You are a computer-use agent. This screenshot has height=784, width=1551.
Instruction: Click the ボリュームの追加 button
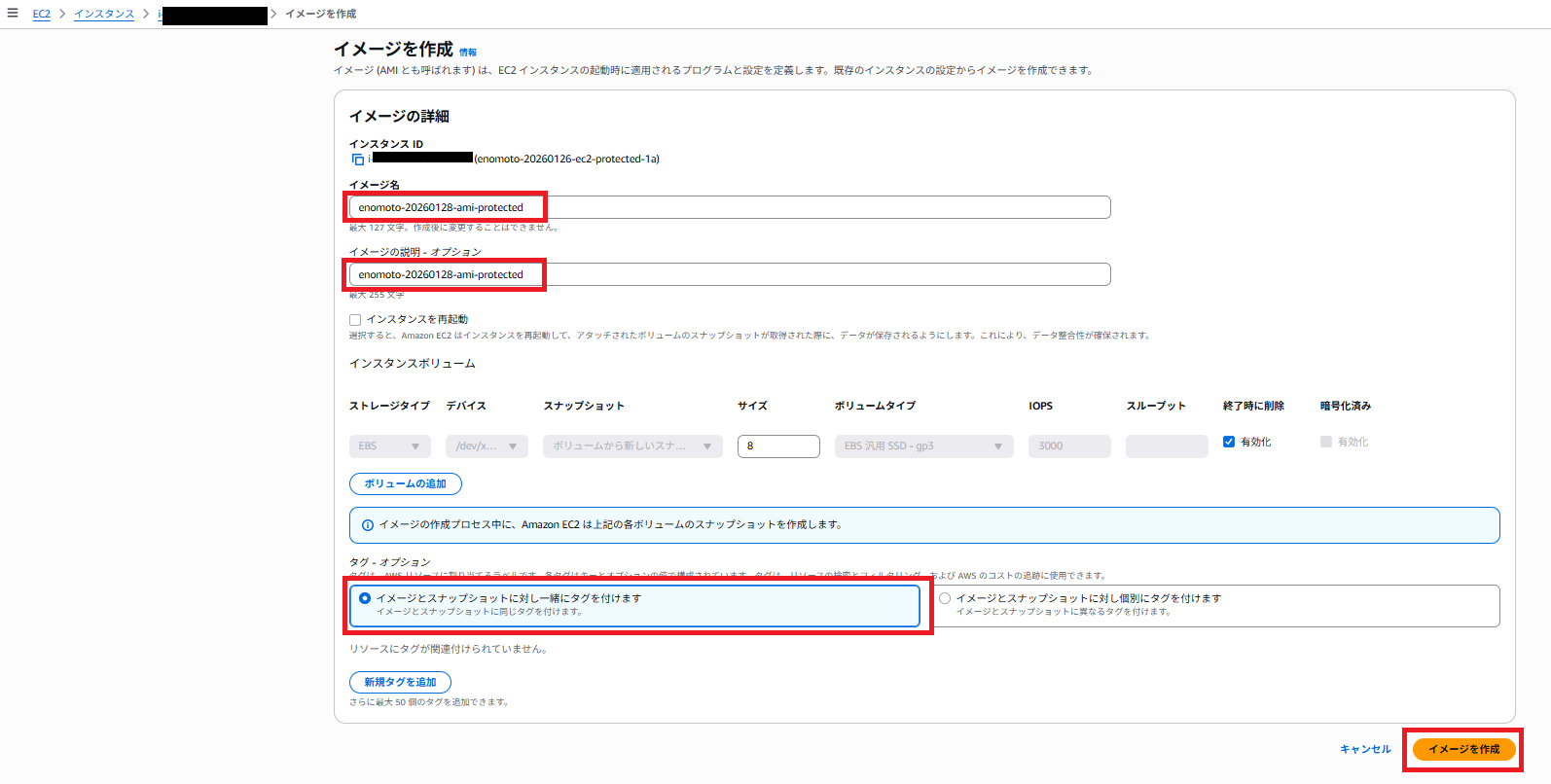click(x=405, y=483)
